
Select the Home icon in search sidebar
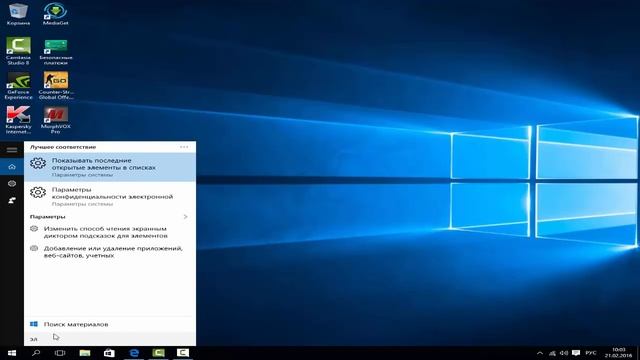click(12, 167)
